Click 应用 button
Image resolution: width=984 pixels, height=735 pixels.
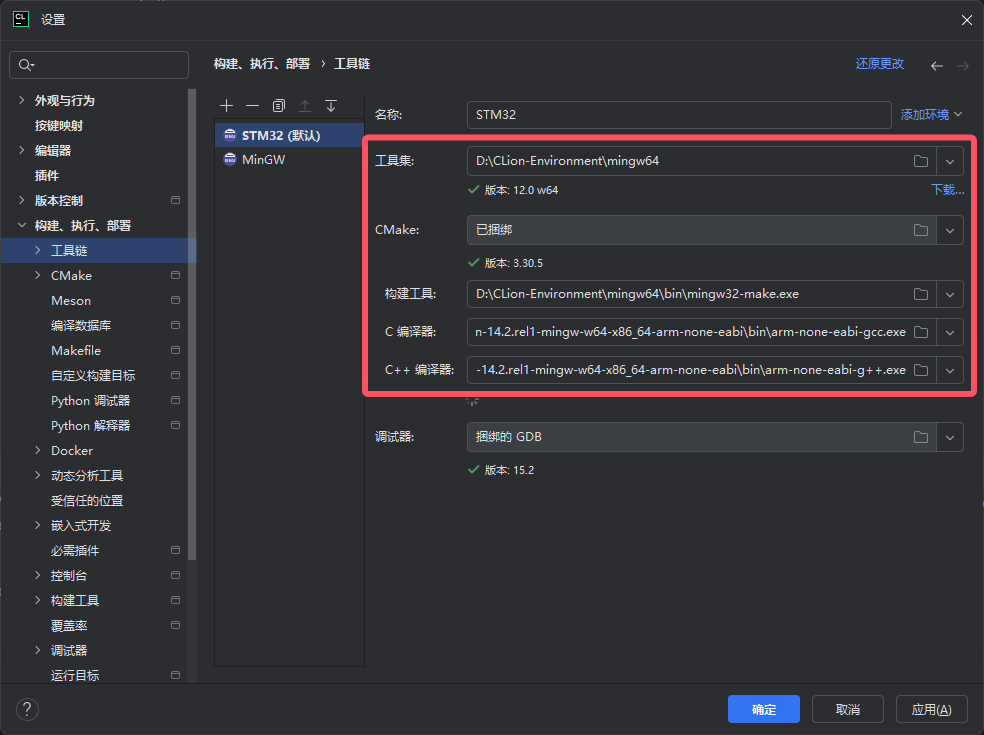pyautogui.click(x=931, y=709)
